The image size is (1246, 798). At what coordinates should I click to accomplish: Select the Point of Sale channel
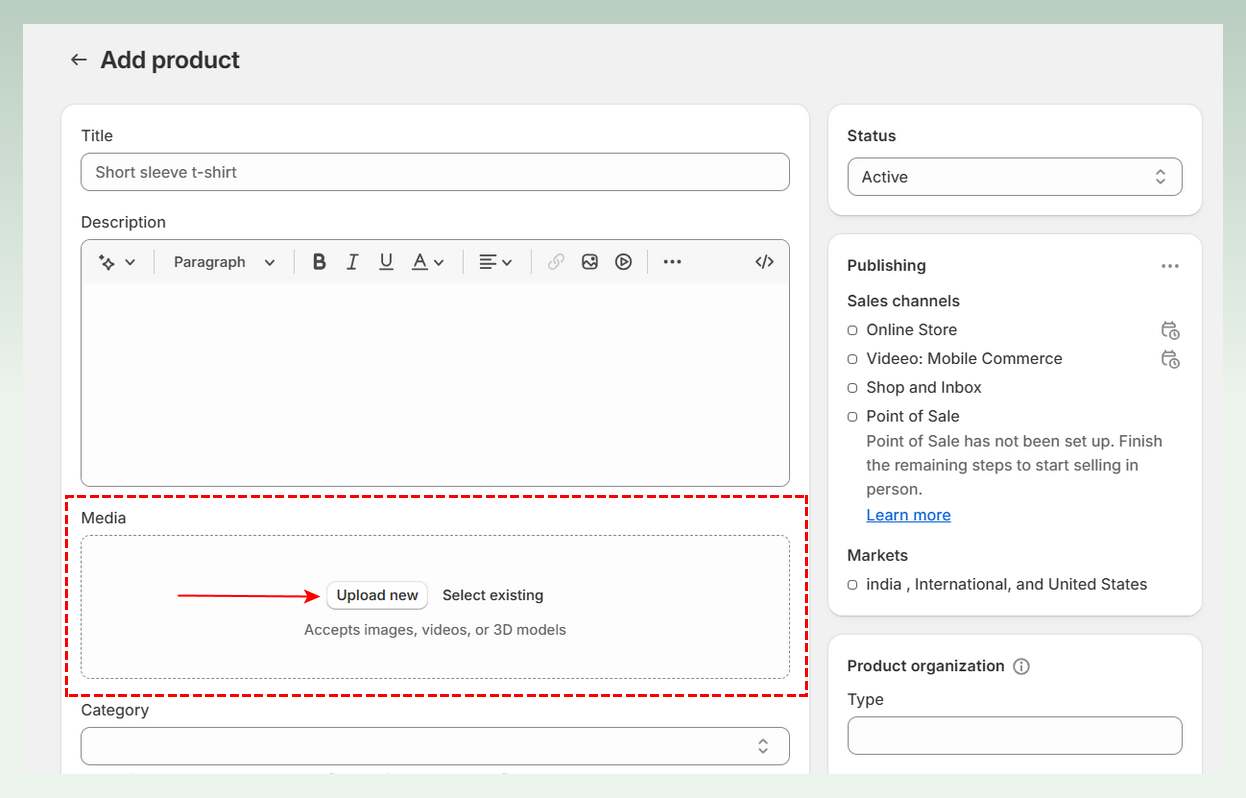(852, 416)
